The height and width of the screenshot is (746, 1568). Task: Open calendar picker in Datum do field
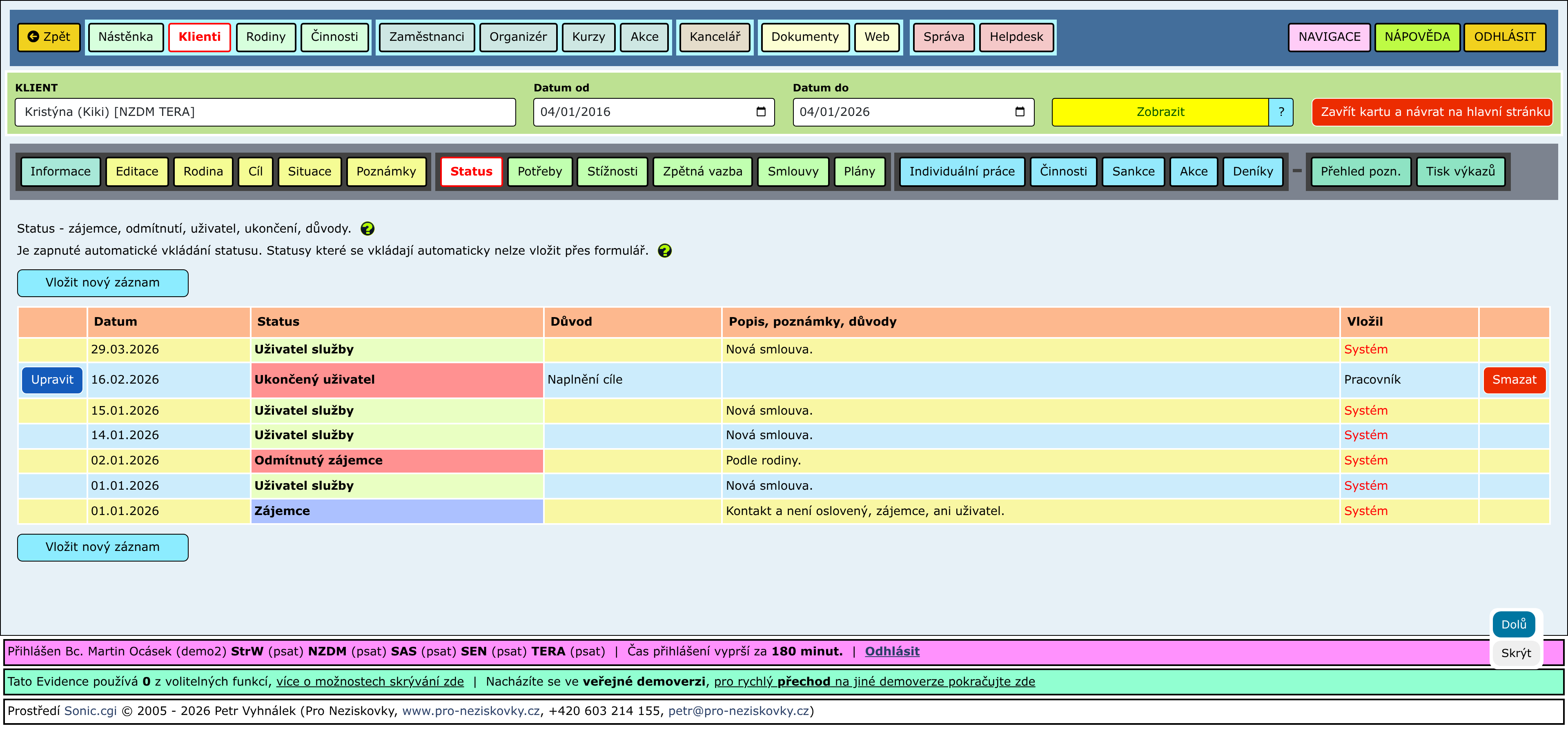coord(1020,112)
